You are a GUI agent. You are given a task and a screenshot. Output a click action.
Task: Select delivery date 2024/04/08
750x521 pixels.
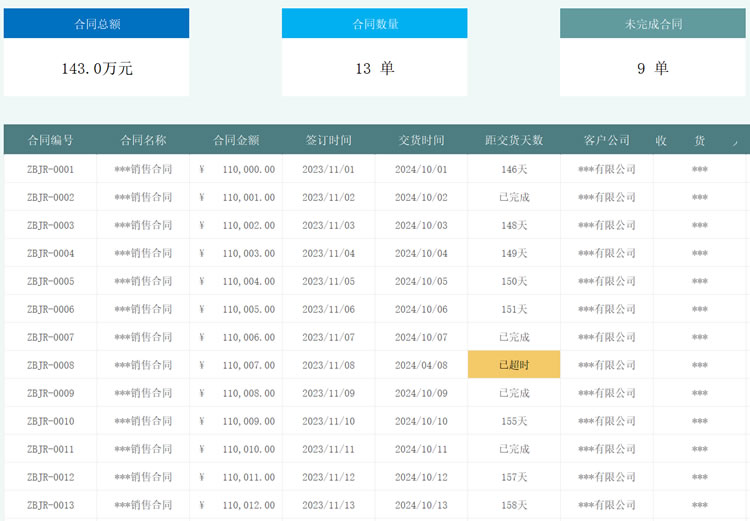tap(421, 365)
